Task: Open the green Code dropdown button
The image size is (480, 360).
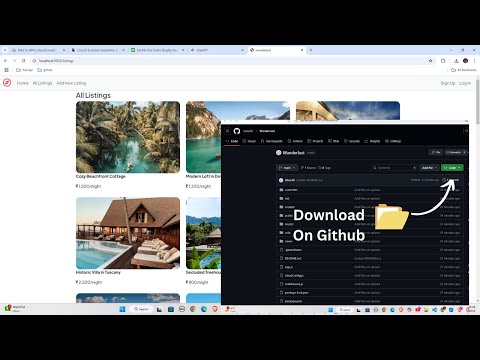Action: tap(452, 168)
